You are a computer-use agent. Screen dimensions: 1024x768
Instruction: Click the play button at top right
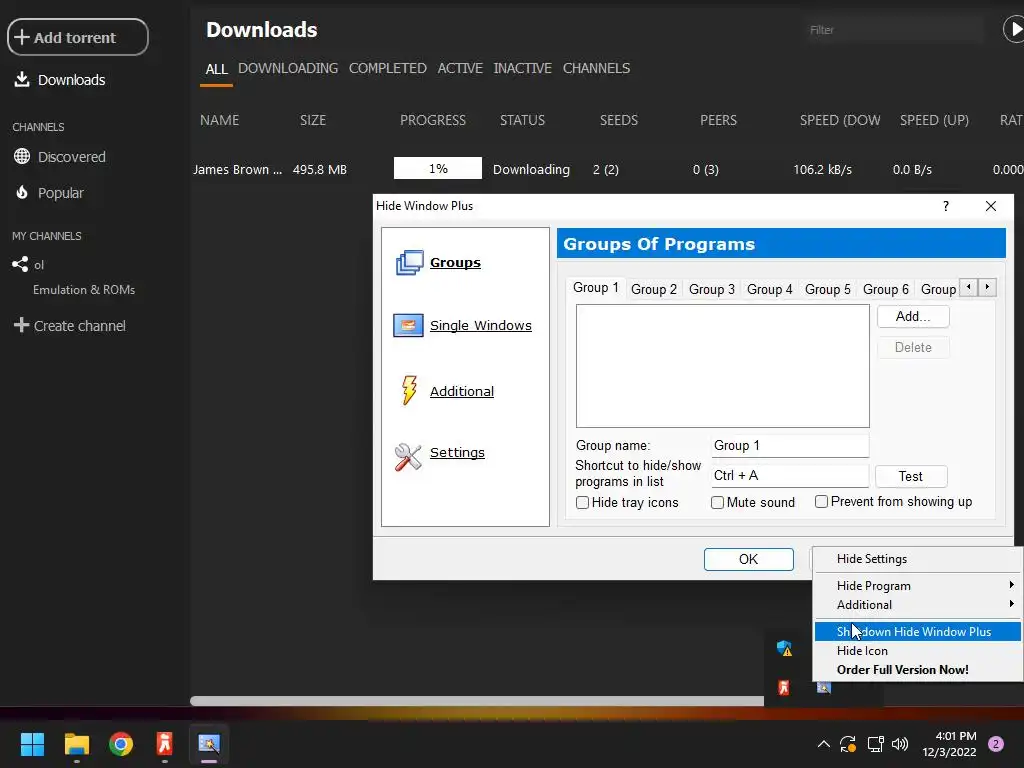(x=1014, y=29)
